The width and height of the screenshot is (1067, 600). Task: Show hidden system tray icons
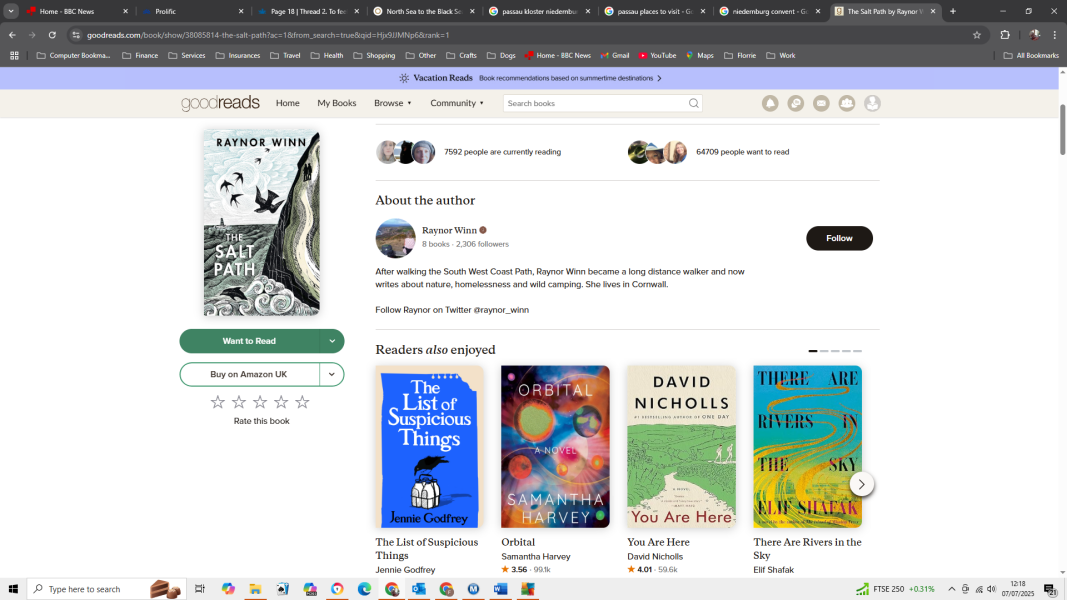point(951,589)
